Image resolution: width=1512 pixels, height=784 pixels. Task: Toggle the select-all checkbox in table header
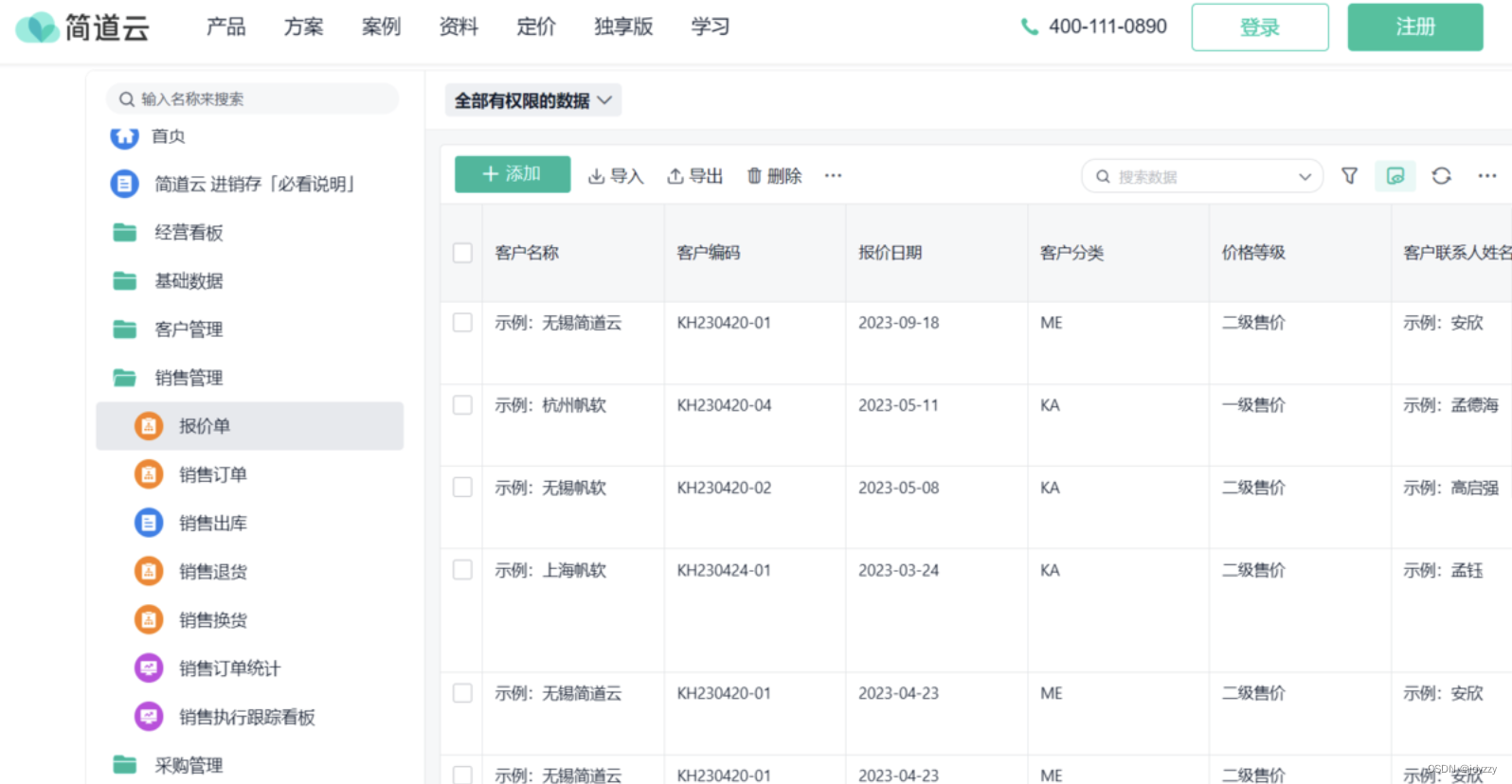462,253
